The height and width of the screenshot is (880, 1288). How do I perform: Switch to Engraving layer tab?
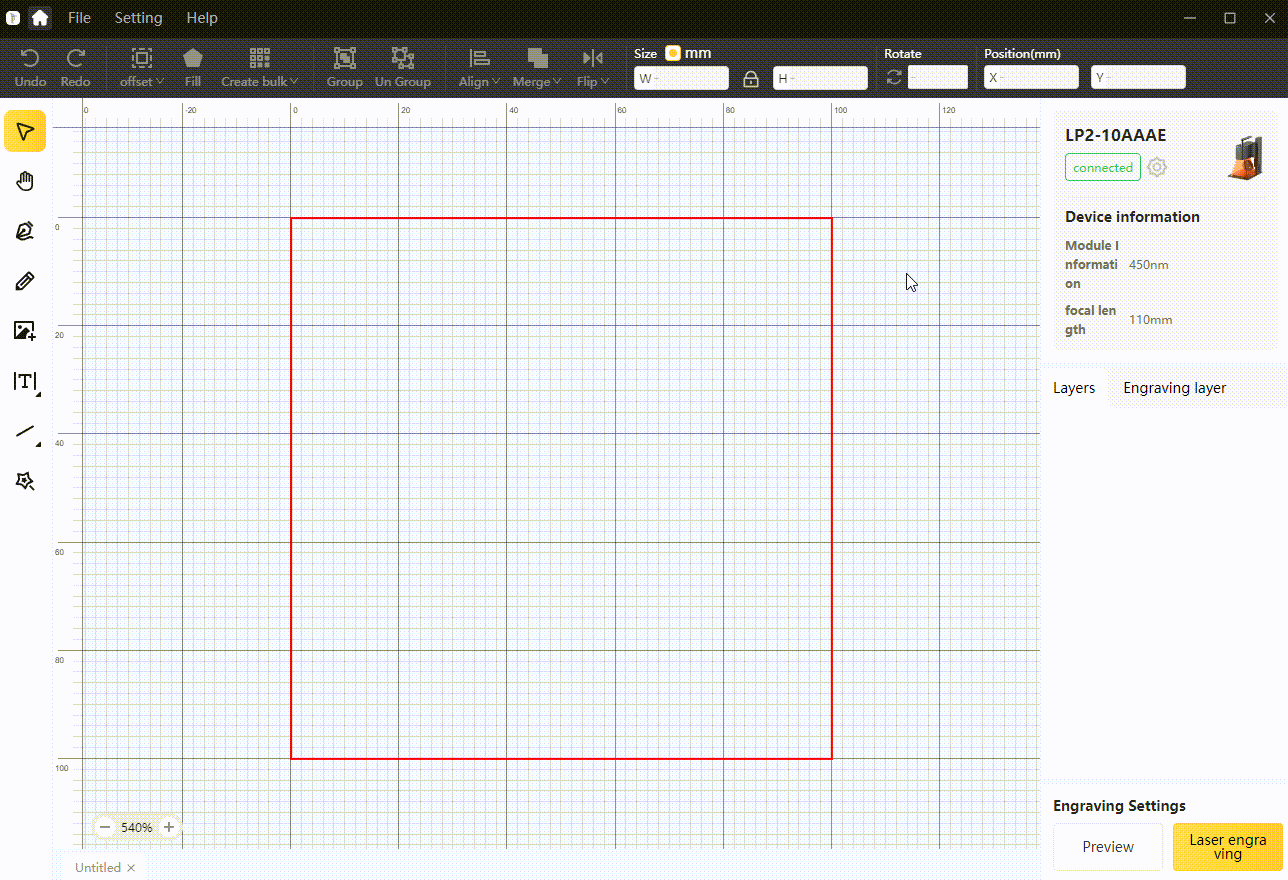(x=1174, y=388)
